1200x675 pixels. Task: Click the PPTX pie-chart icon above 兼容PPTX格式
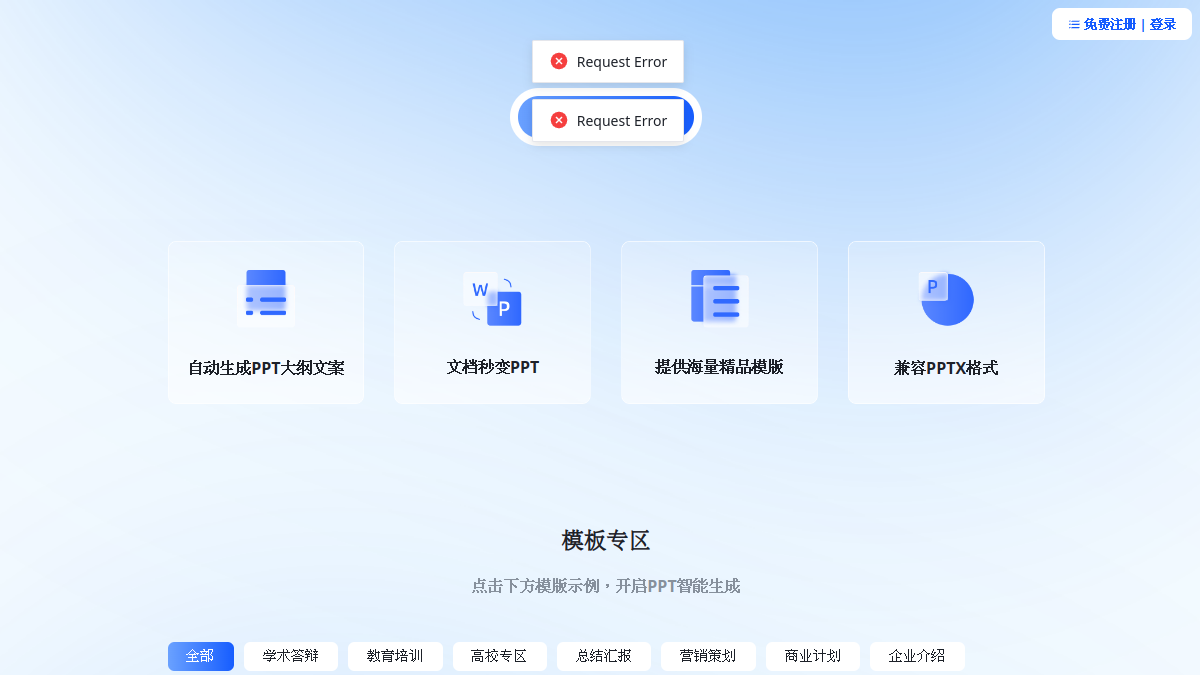coord(946,298)
